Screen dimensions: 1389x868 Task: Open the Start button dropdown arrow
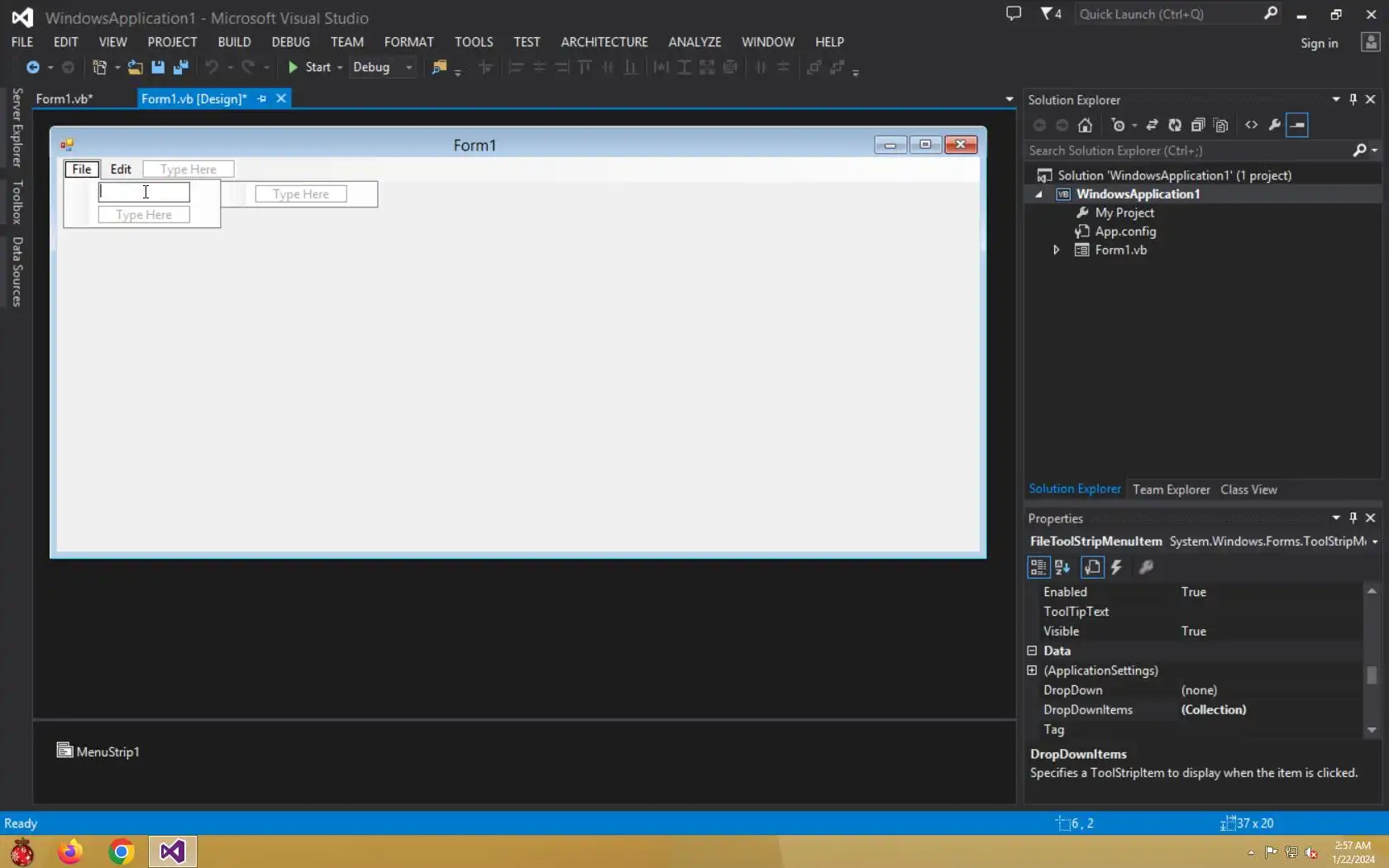pyautogui.click(x=339, y=67)
